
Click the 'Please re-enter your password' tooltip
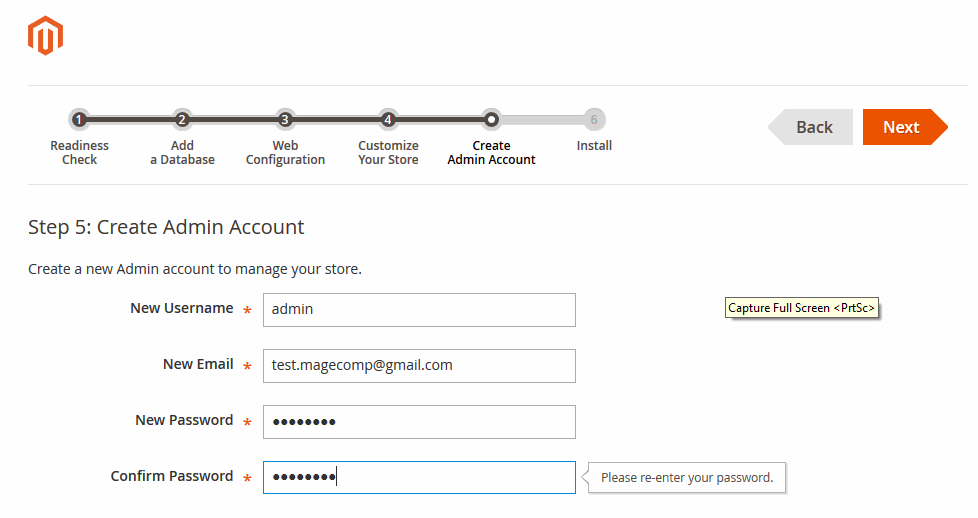pos(687,478)
